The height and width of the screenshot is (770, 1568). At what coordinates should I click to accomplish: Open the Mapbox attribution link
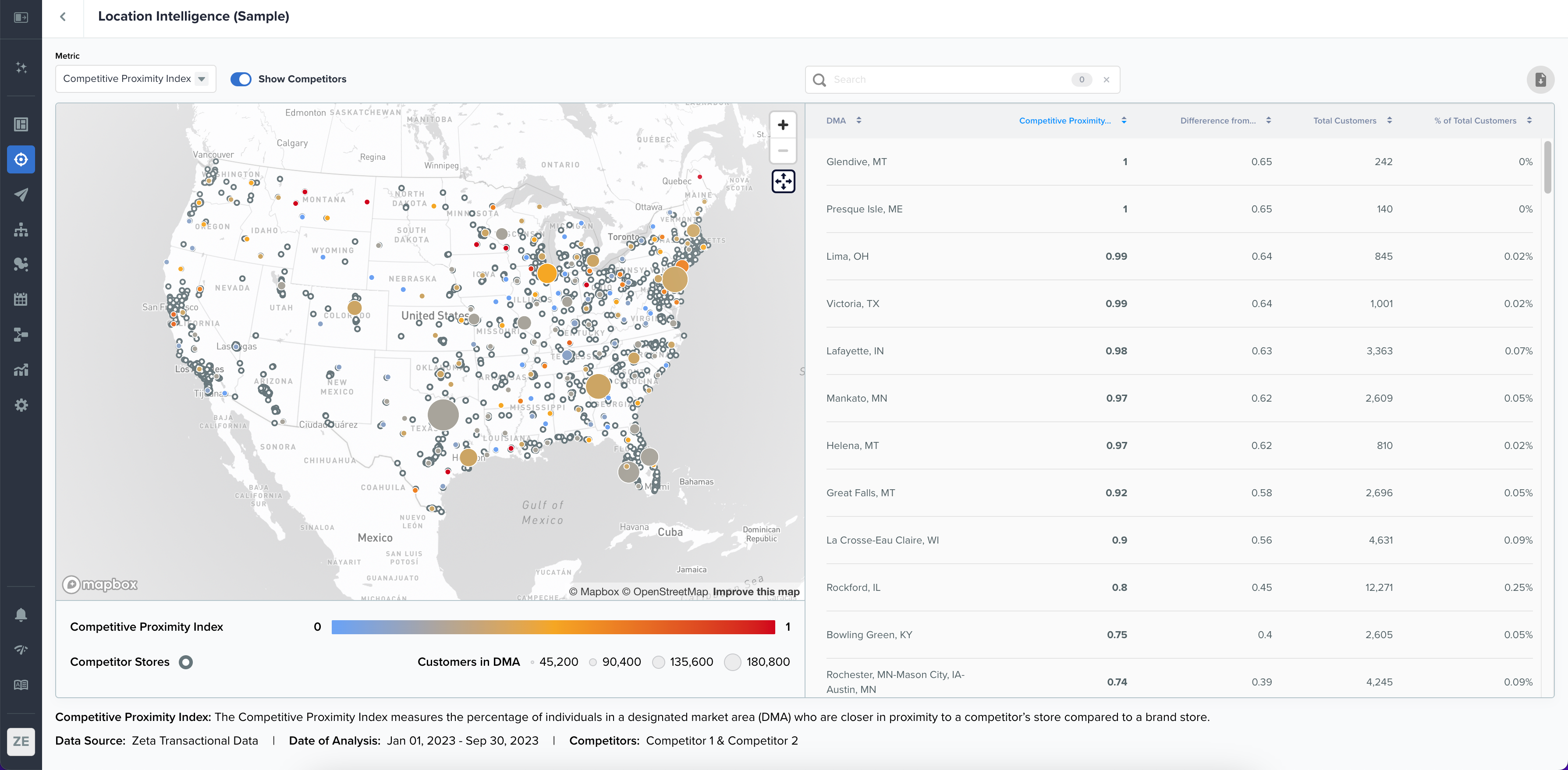[x=594, y=591]
